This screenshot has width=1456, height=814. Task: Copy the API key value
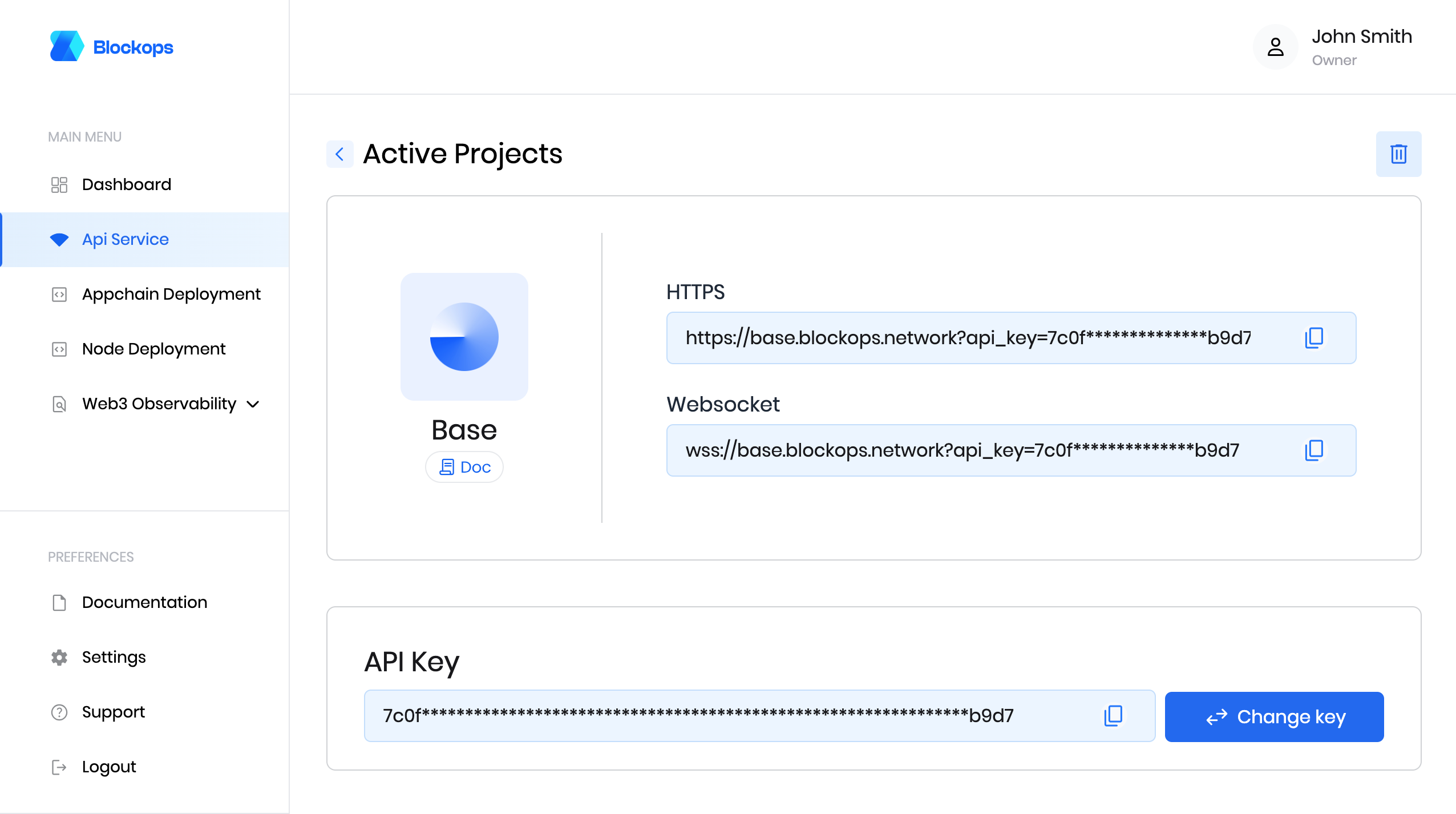click(x=1113, y=716)
